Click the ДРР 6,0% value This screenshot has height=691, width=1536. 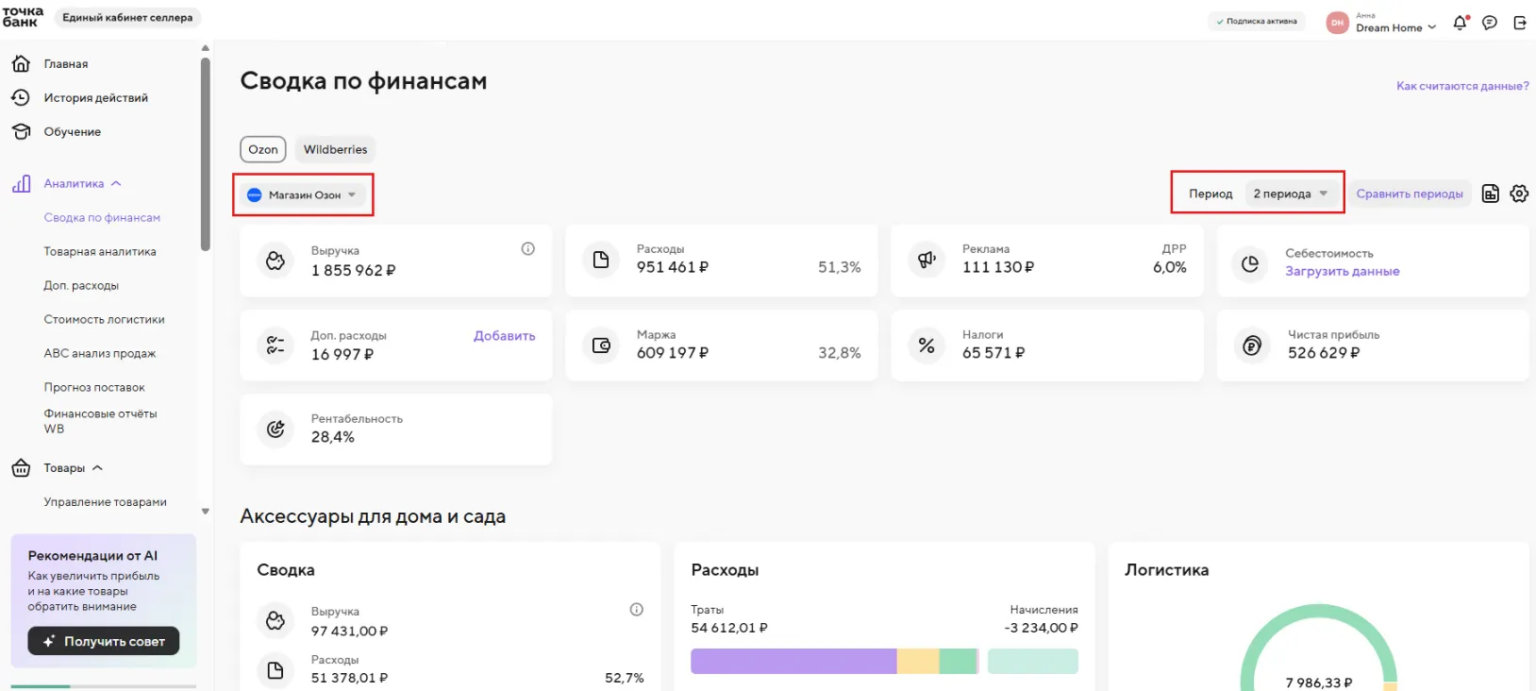pyautogui.click(x=1169, y=267)
